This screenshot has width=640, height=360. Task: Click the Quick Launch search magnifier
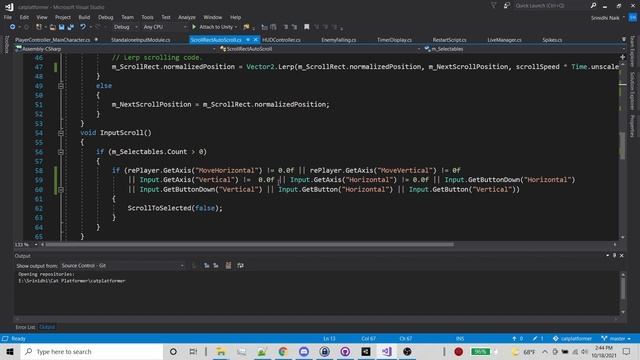click(593, 6)
